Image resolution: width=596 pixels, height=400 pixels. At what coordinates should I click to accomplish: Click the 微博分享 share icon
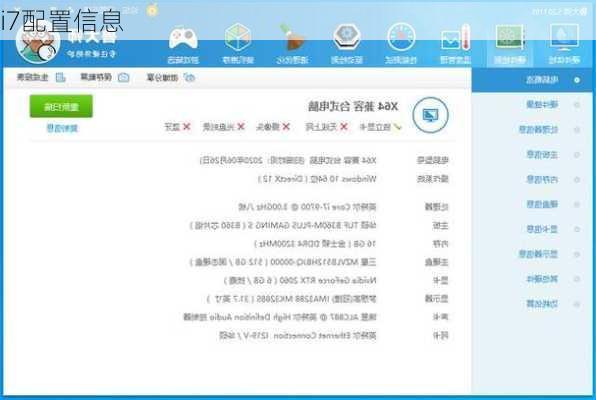point(189,78)
